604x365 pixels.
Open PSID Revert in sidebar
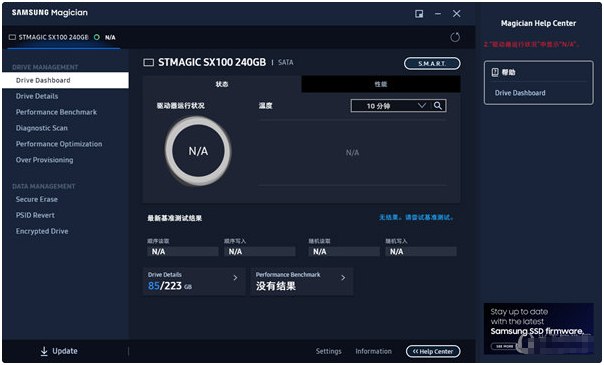(35, 215)
